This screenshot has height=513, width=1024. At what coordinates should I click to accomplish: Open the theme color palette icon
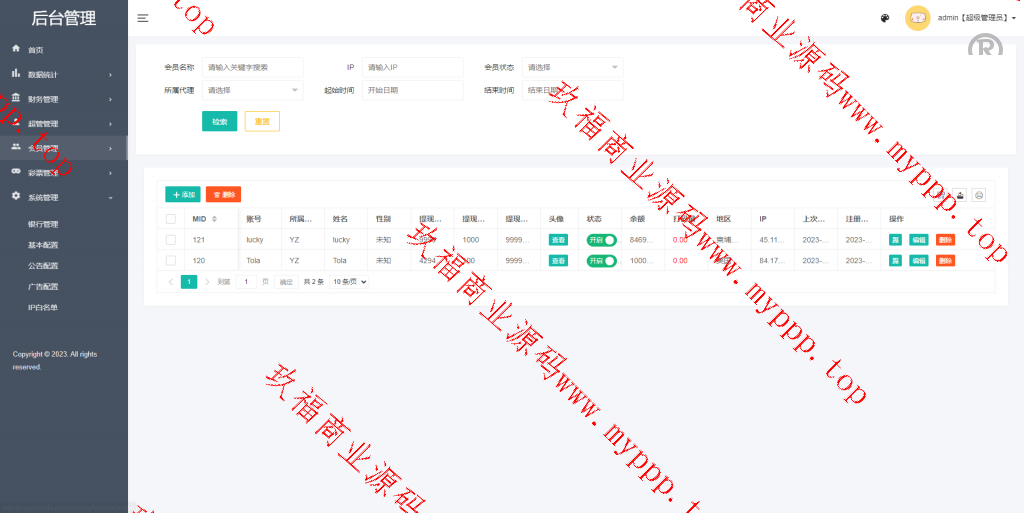pyautogui.click(x=884, y=18)
